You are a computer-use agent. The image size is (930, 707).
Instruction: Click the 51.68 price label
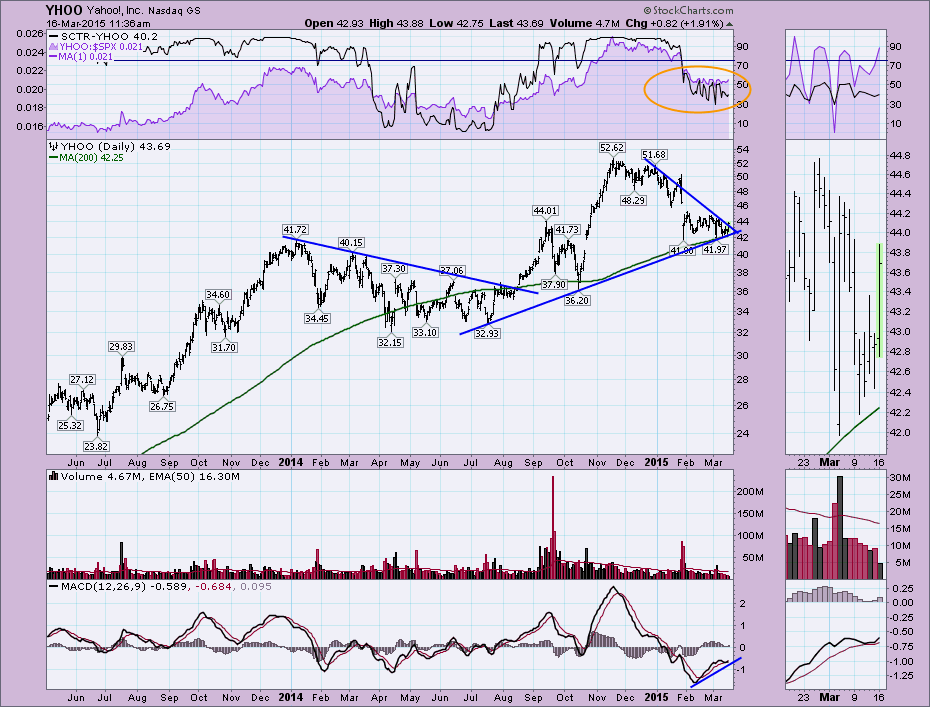click(654, 155)
